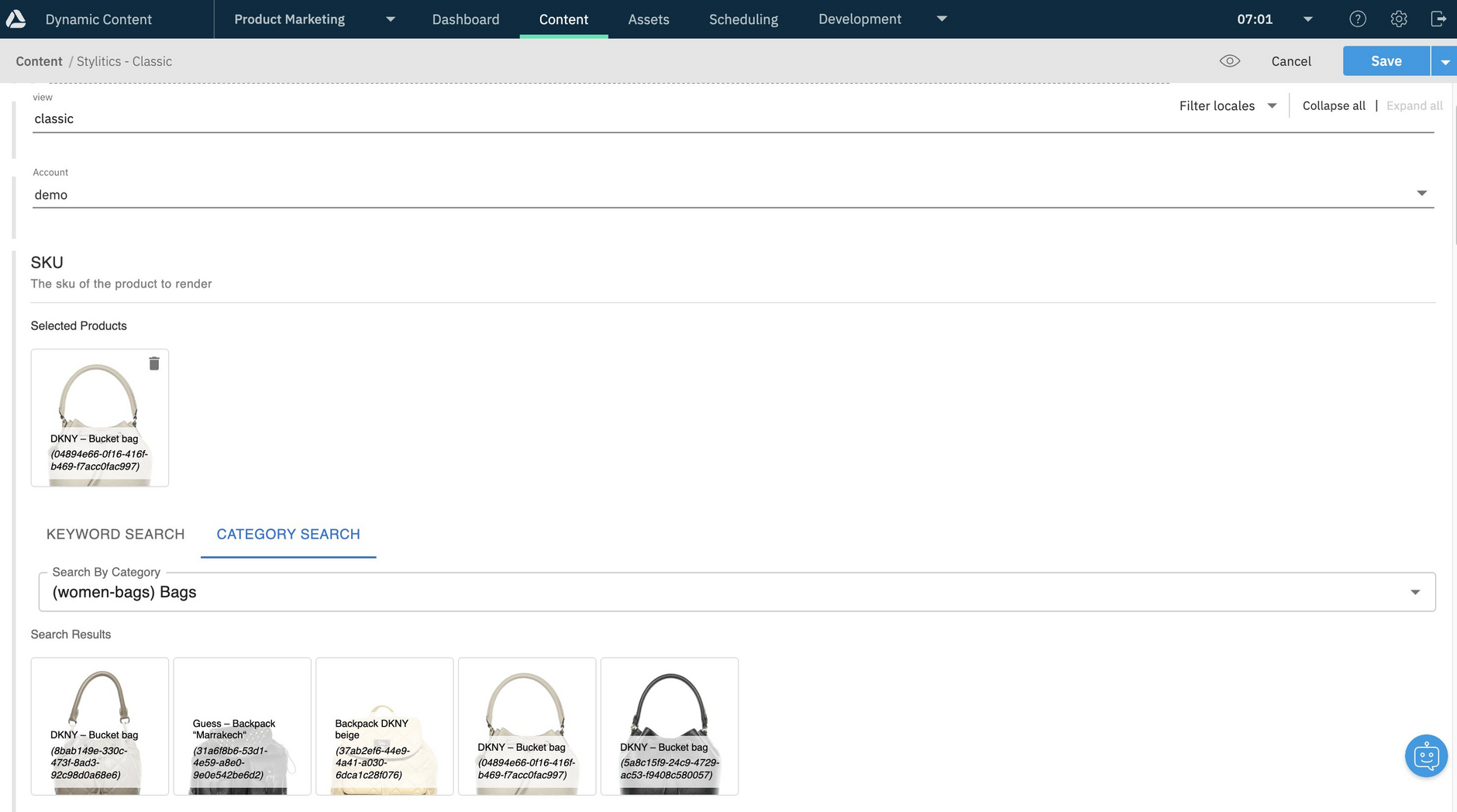This screenshot has width=1457, height=812.
Task: Delete selected DKNY Bucket bag with trash icon
Action: tap(154, 363)
